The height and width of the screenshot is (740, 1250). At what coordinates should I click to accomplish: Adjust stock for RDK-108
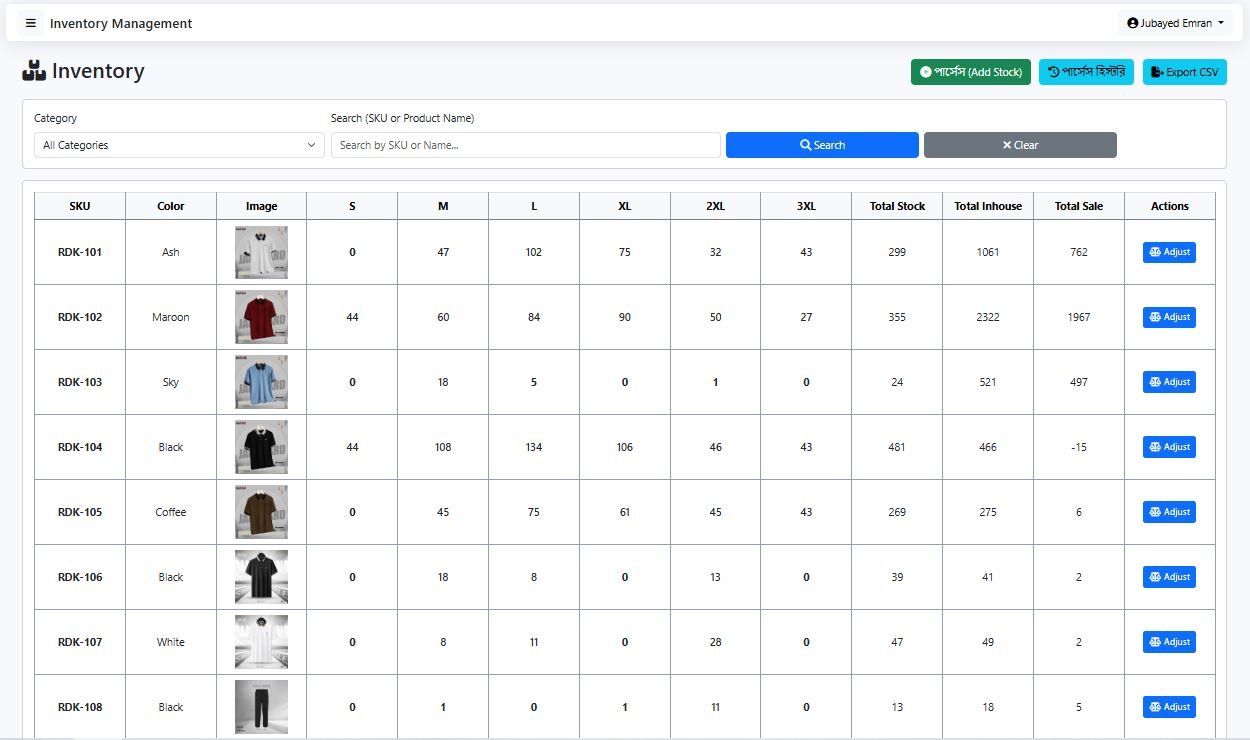[1169, 707]
